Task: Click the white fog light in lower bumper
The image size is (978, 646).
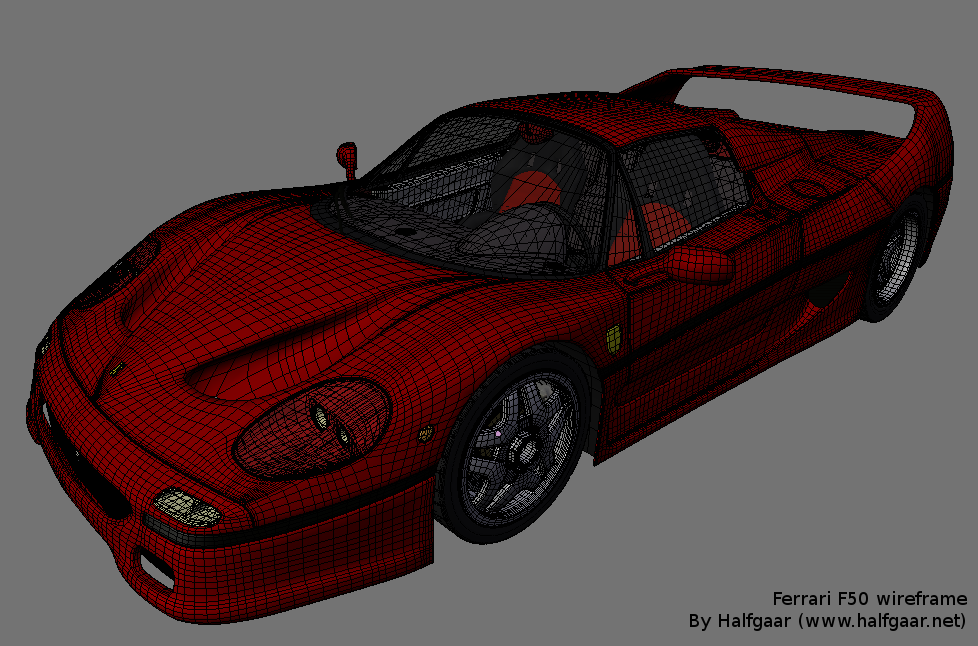Action: [x=157, y=568]
